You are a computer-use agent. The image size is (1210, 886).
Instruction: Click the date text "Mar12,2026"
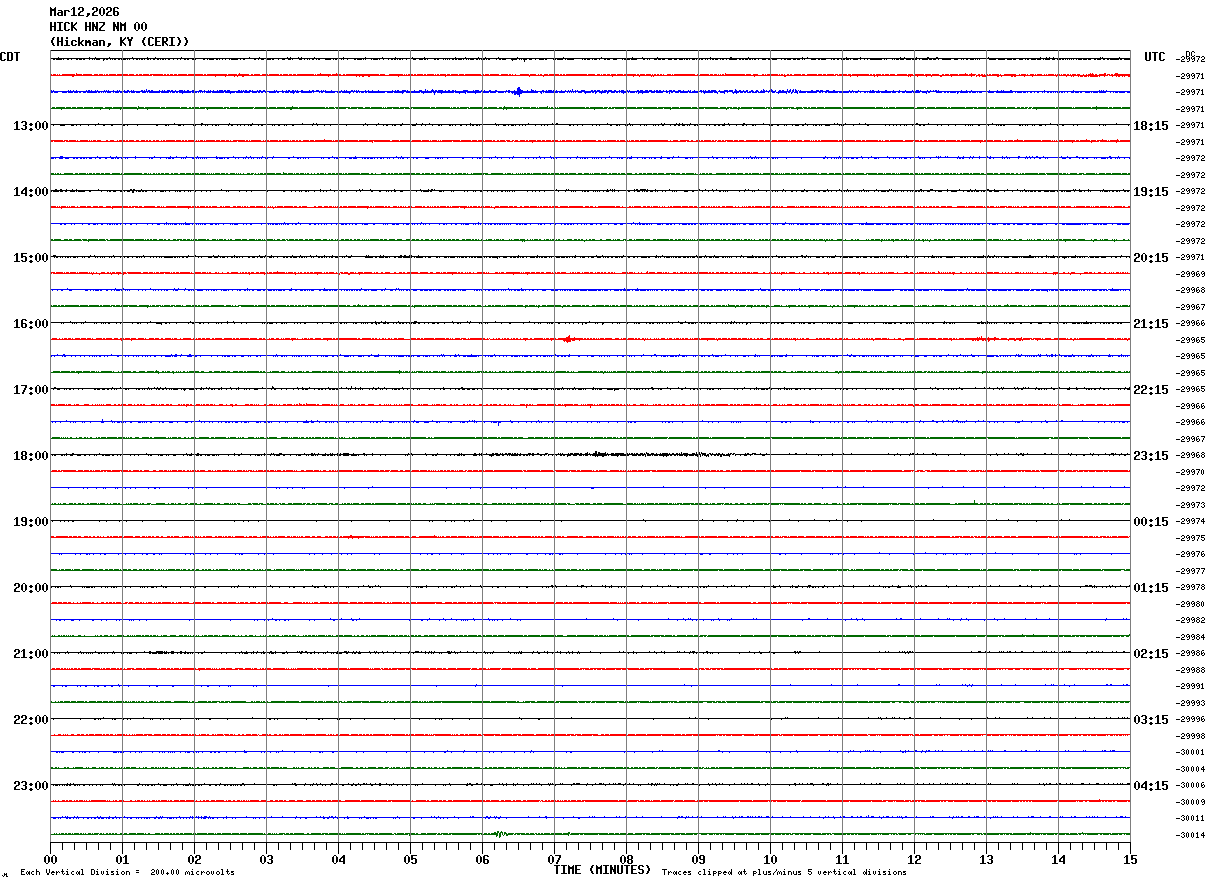pyautogui.click(x=84, y=12)
